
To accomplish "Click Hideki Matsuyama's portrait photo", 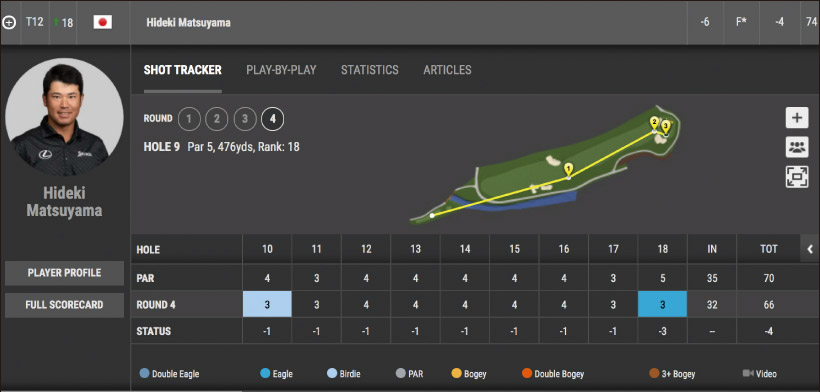I will pos(64,117).
